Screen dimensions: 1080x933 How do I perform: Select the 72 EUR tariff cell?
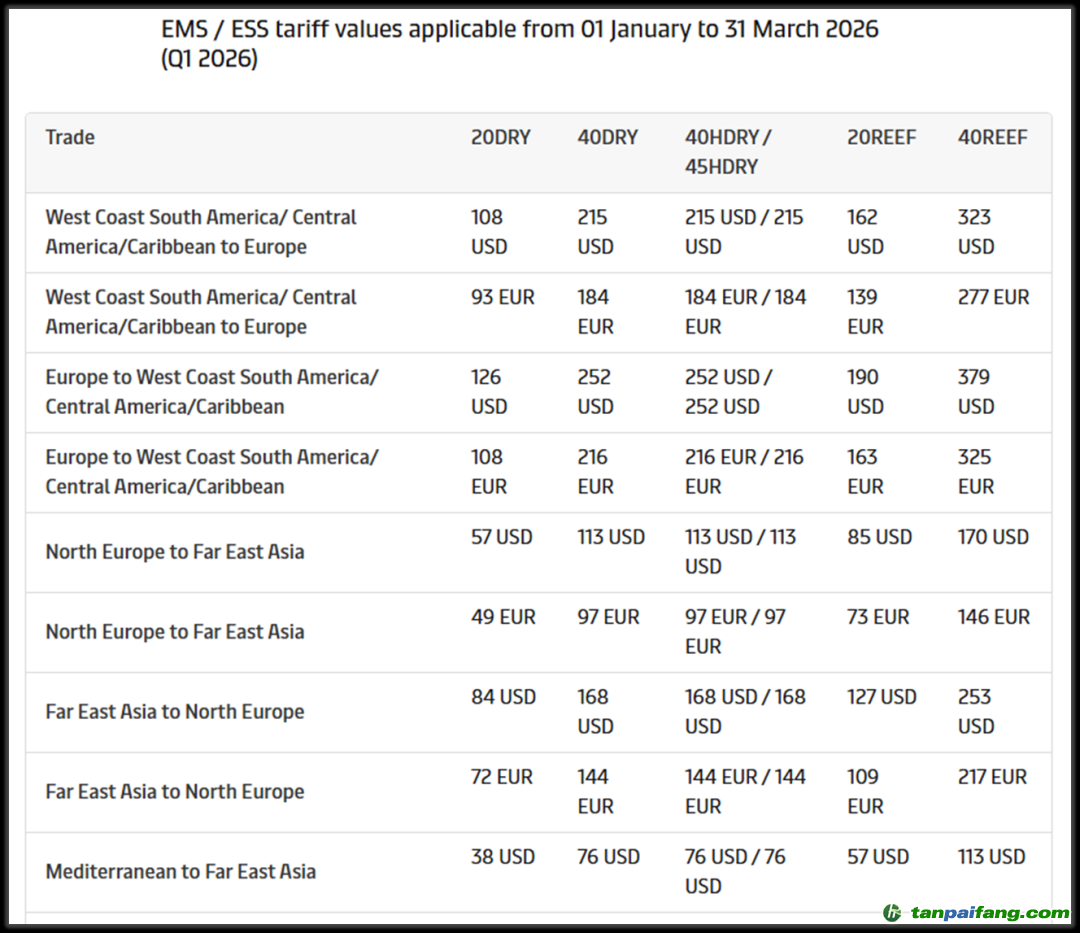point(501,778)
